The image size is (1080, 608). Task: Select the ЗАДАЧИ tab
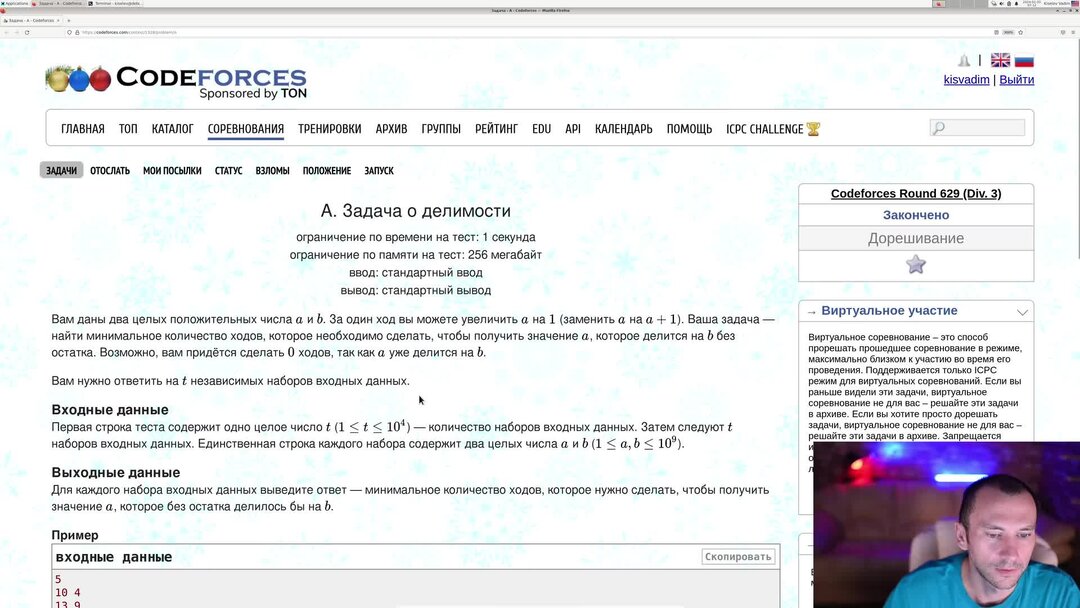[61, 170]
